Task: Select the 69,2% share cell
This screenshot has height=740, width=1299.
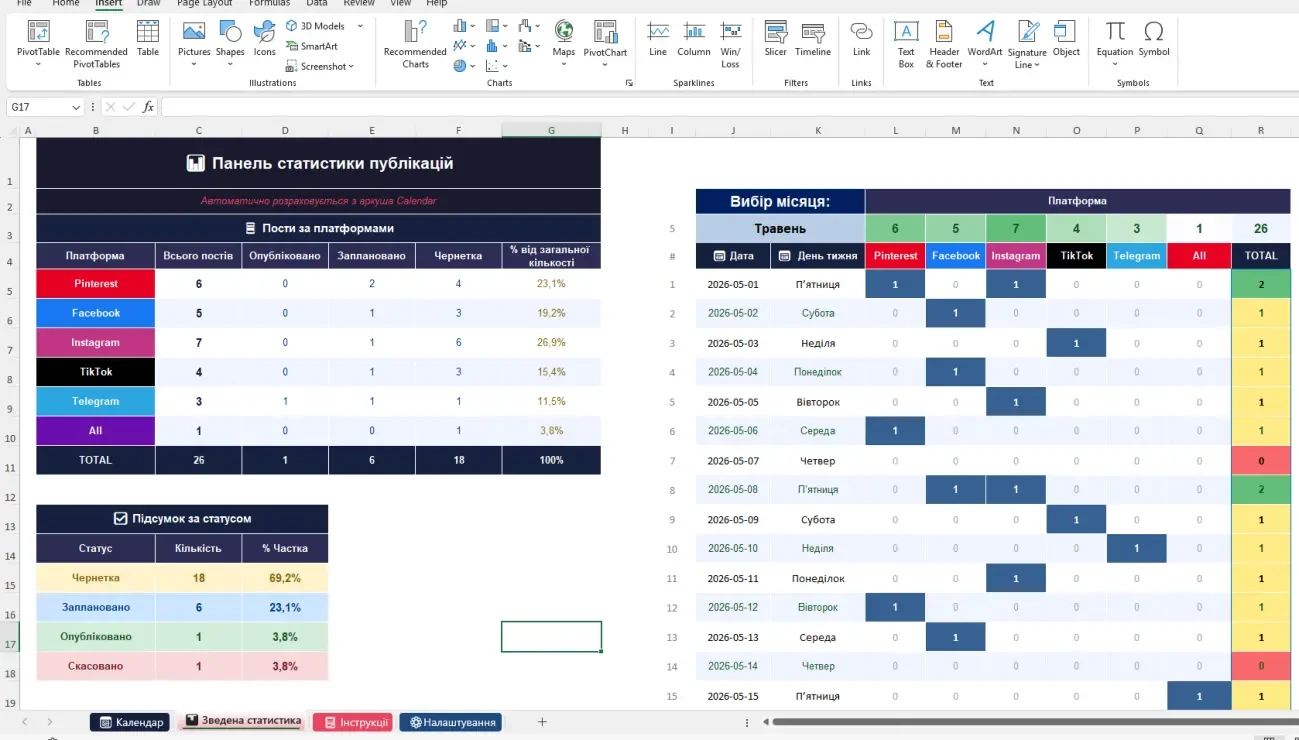Action: click(285, 578)
